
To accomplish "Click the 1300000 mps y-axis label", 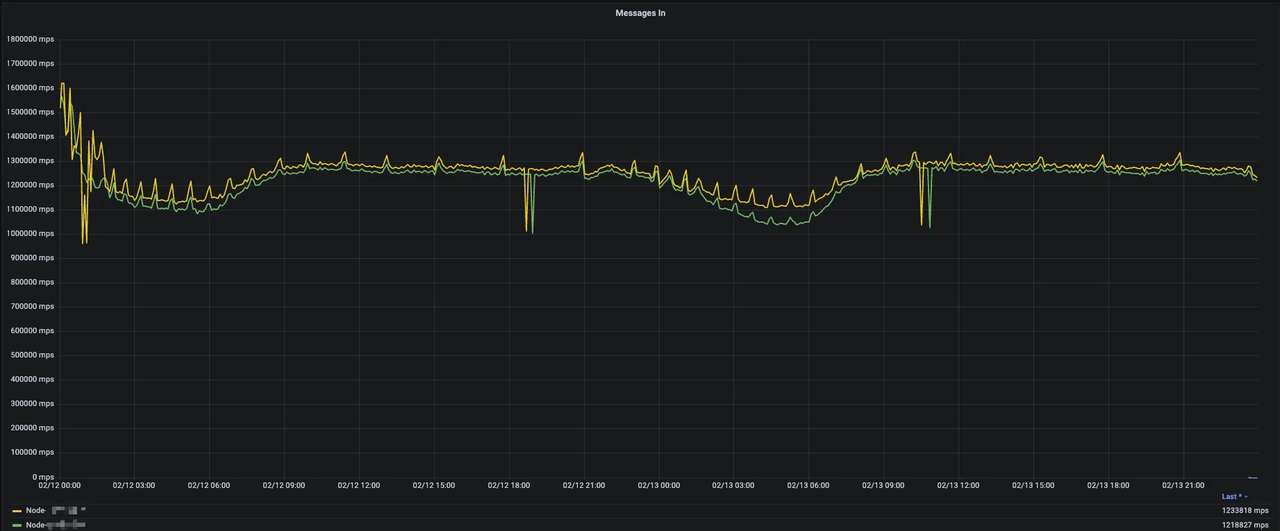I will [x=30, y=161].
